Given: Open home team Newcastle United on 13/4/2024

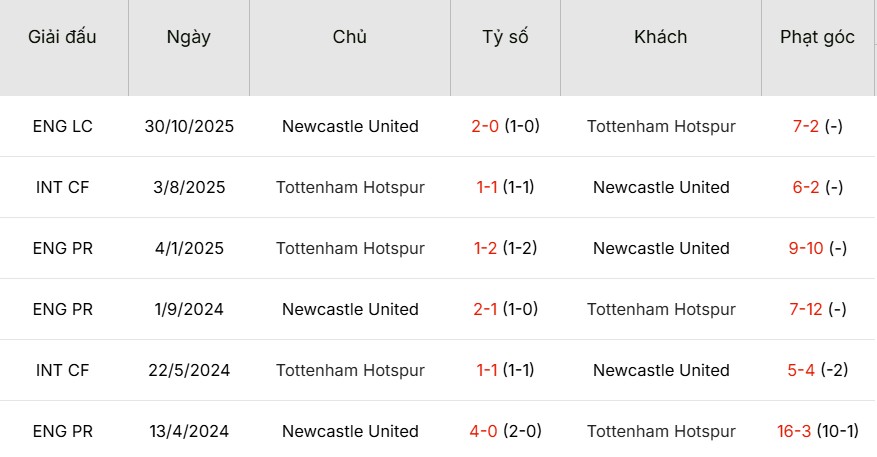Looking at the screenshot, I should point(350,432).
